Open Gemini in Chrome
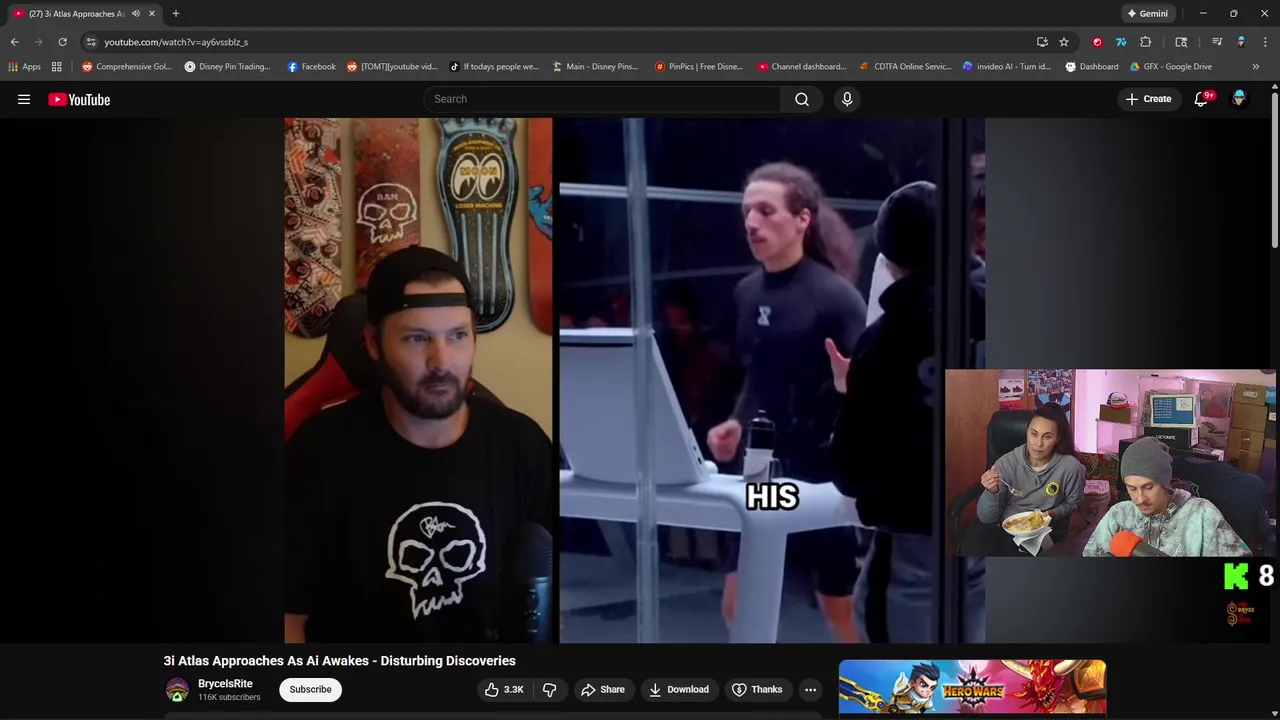 [x=1148, y=14]
